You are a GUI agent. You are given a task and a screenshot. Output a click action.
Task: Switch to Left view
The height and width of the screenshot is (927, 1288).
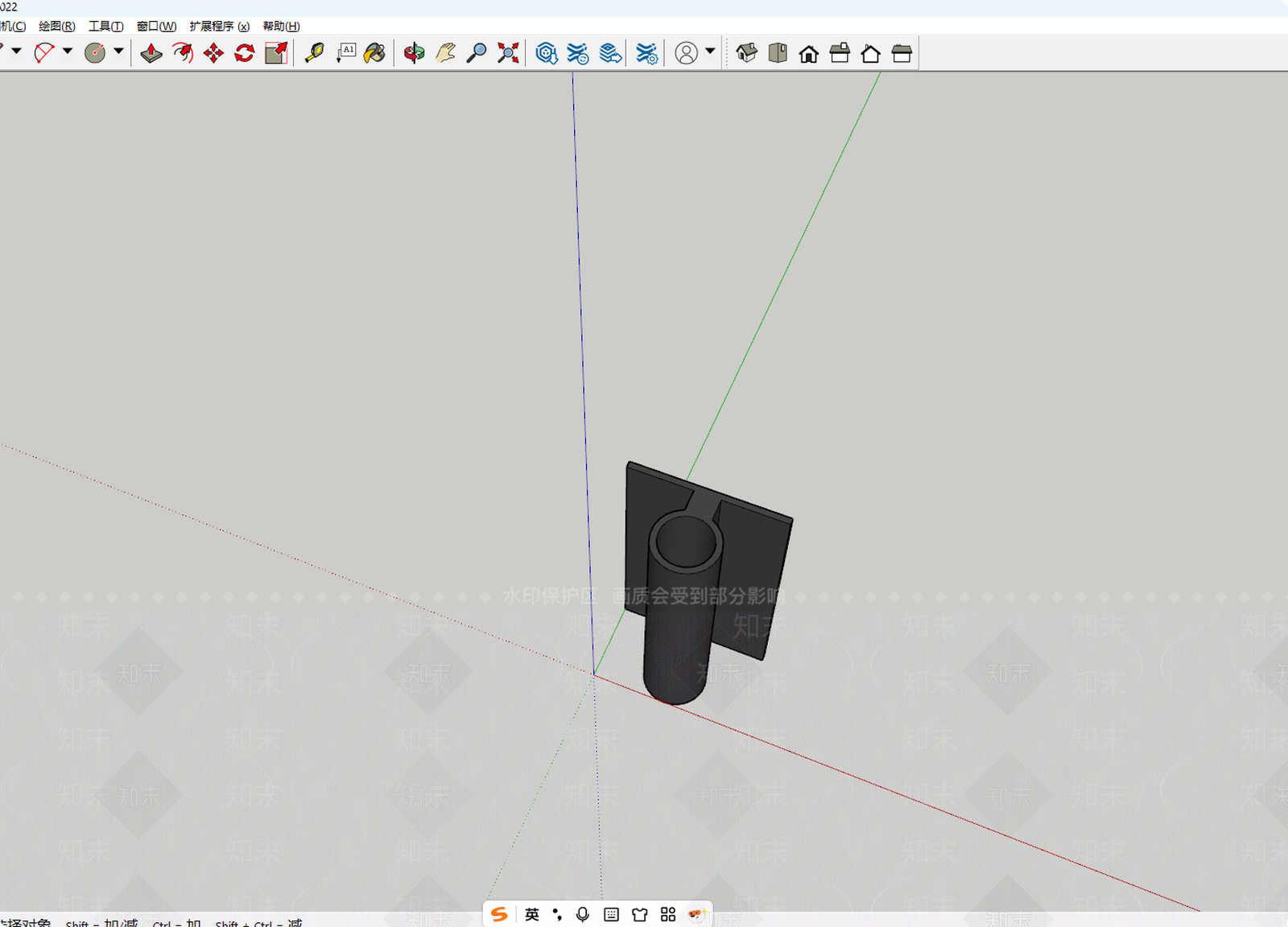[x=902, y=53]
